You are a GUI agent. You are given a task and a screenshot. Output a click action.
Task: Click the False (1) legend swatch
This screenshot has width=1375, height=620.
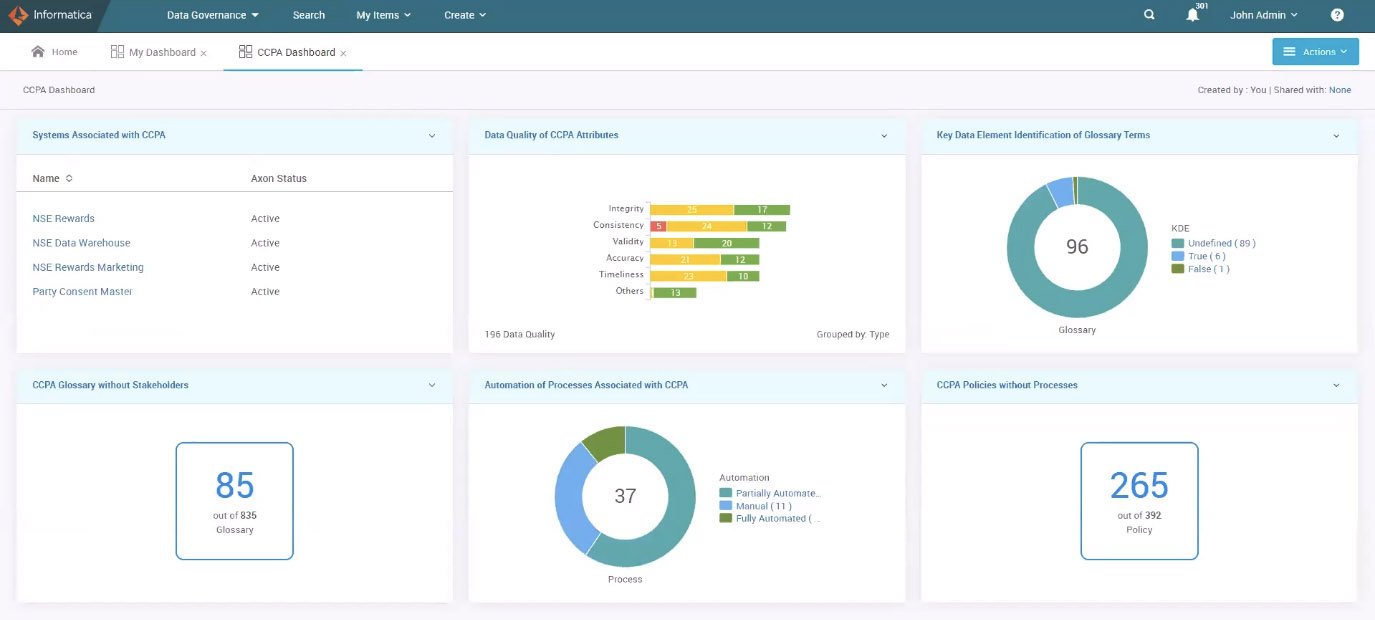pyautogui.click(x=1178, y=268)
